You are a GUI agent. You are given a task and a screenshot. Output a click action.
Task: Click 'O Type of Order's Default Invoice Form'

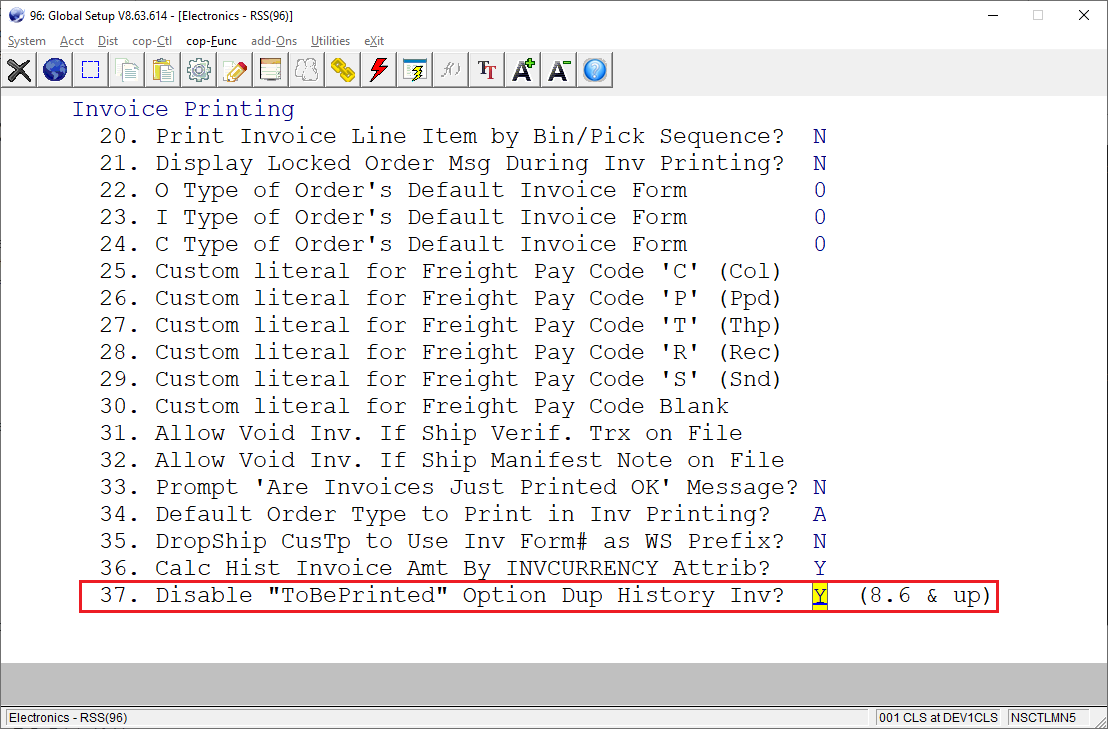pos(421,190)
